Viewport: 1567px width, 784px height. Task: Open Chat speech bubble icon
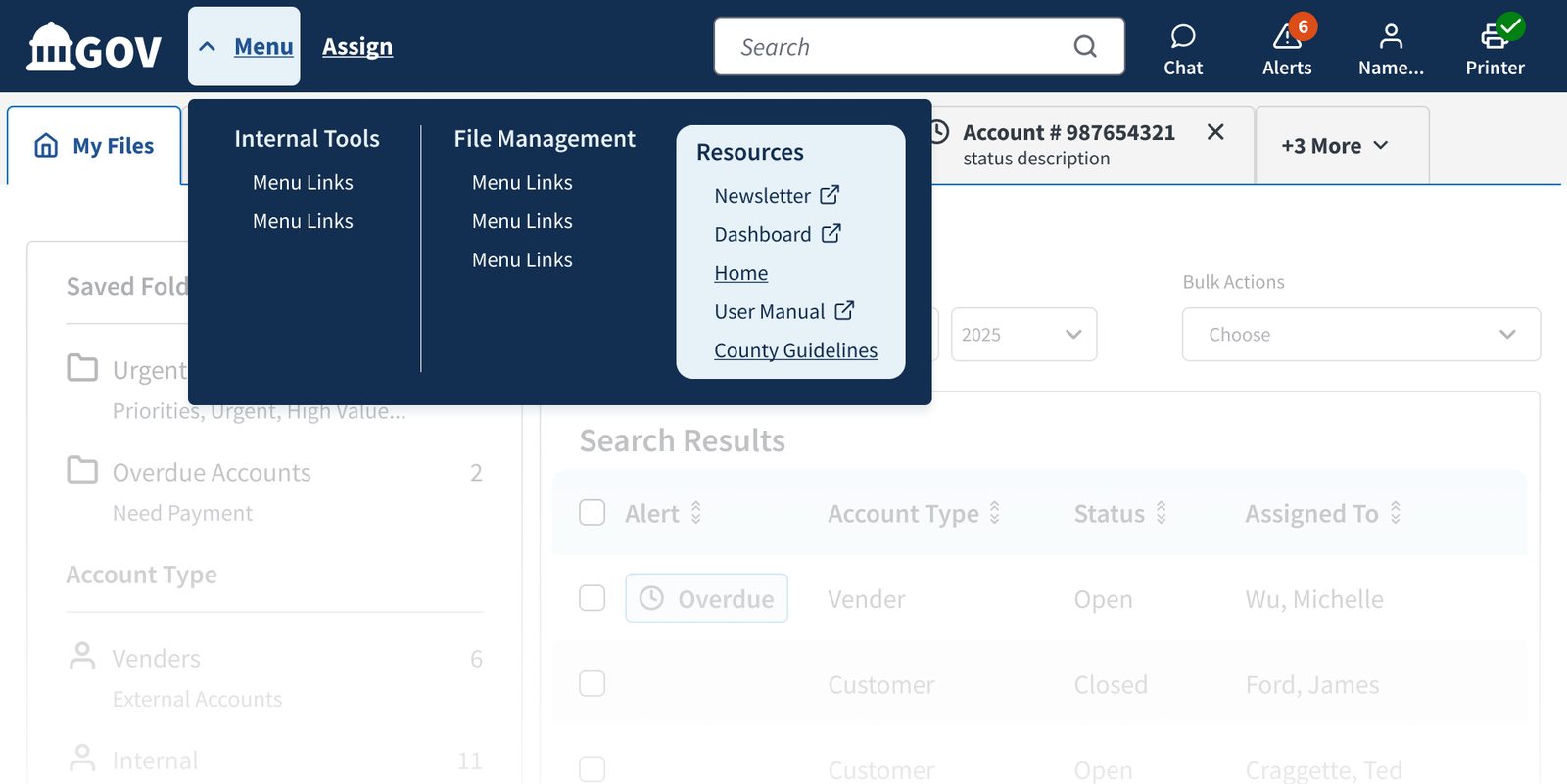point(1183,37)
